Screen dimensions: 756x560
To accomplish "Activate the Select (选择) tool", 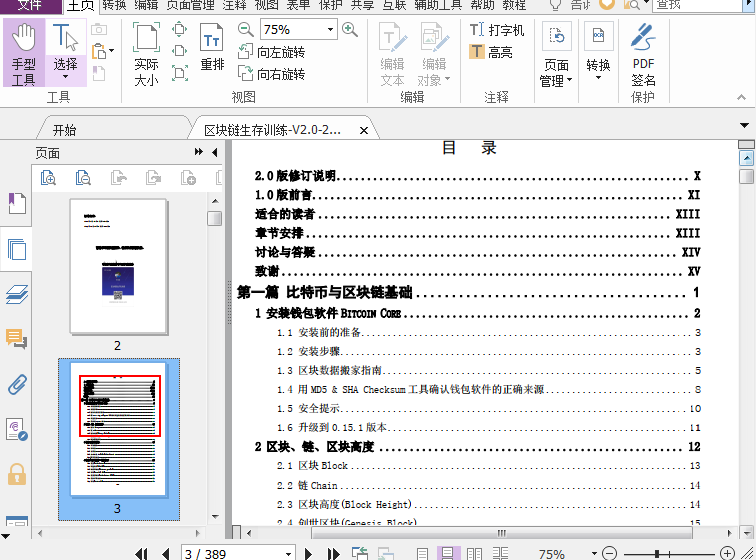I will pos(66,53).
